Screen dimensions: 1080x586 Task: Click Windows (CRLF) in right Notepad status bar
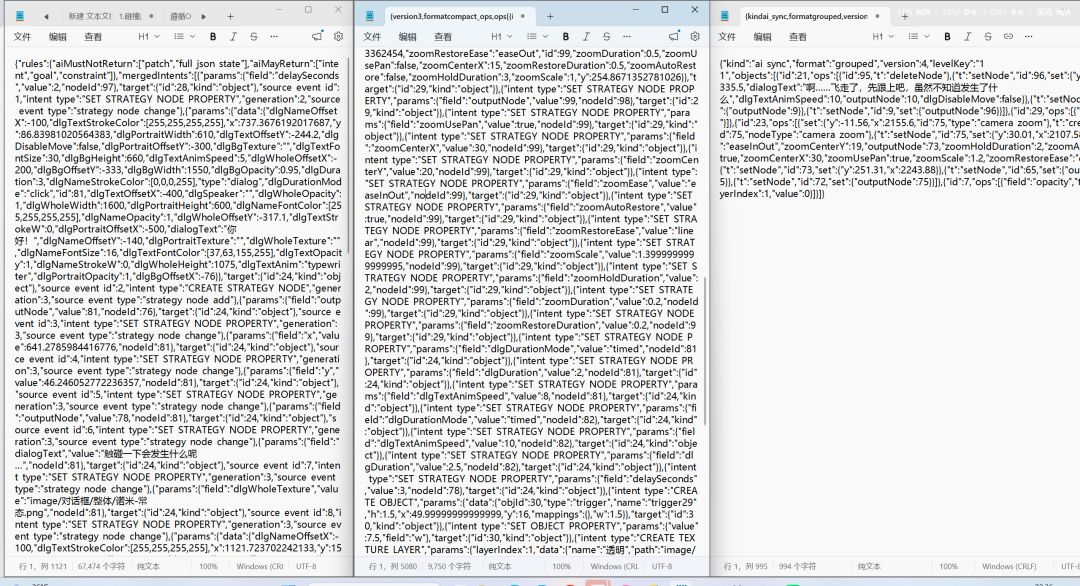(1009, 567)
